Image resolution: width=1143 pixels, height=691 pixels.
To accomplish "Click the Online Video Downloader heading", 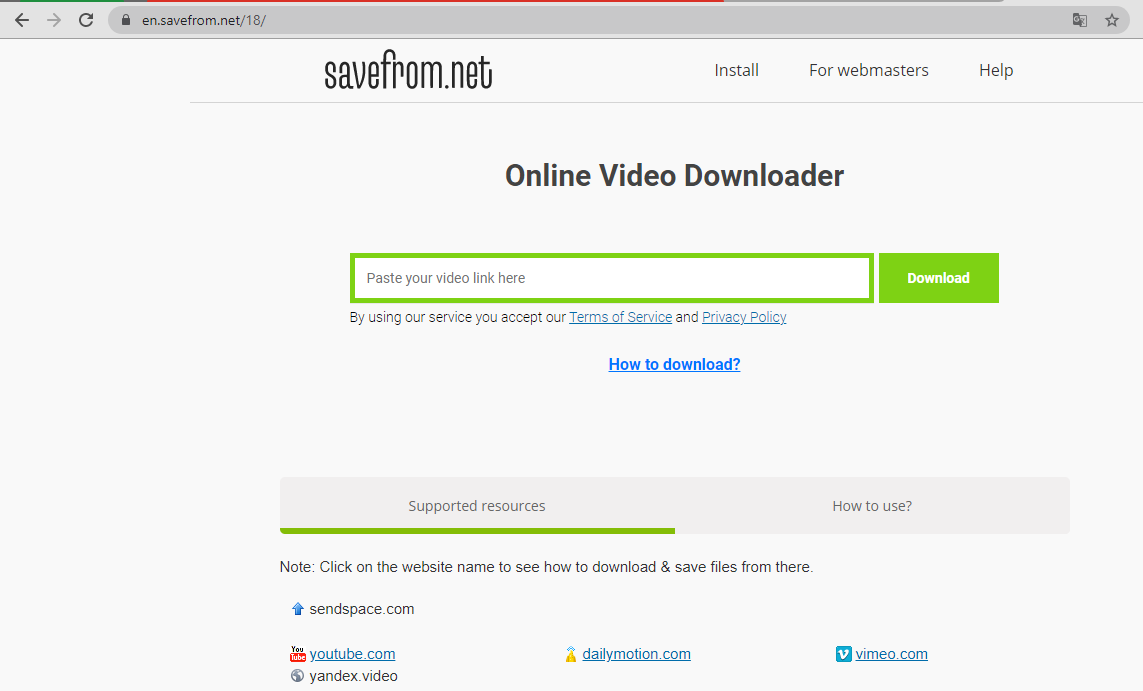I will coord(674,176).
